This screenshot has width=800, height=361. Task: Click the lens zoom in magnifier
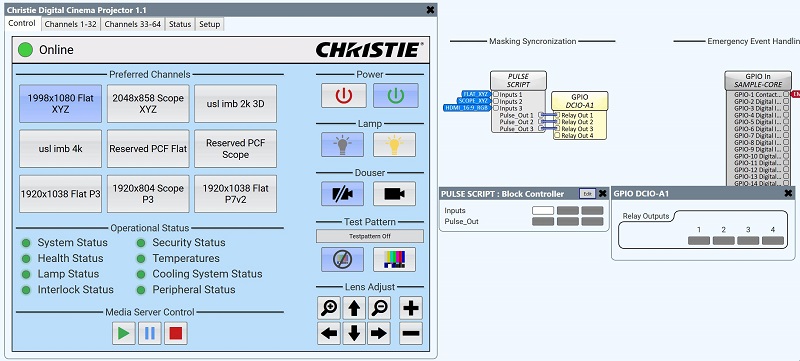329,308
